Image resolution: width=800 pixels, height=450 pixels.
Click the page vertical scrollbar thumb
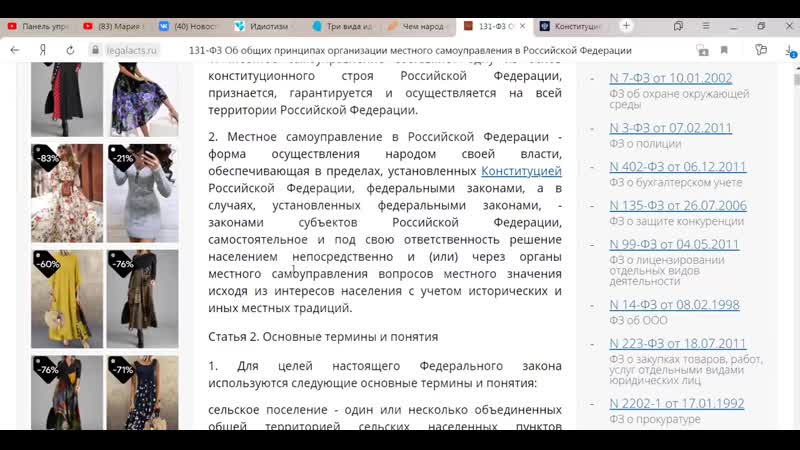coord(796,80)
